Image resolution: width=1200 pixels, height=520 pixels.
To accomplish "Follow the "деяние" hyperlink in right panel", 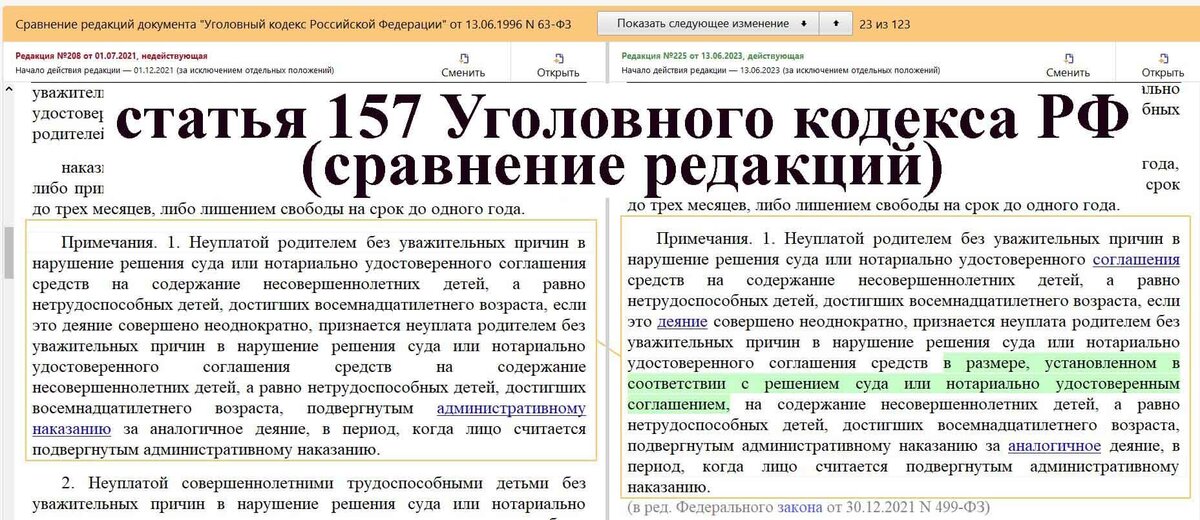I will [x=682, y=321].
